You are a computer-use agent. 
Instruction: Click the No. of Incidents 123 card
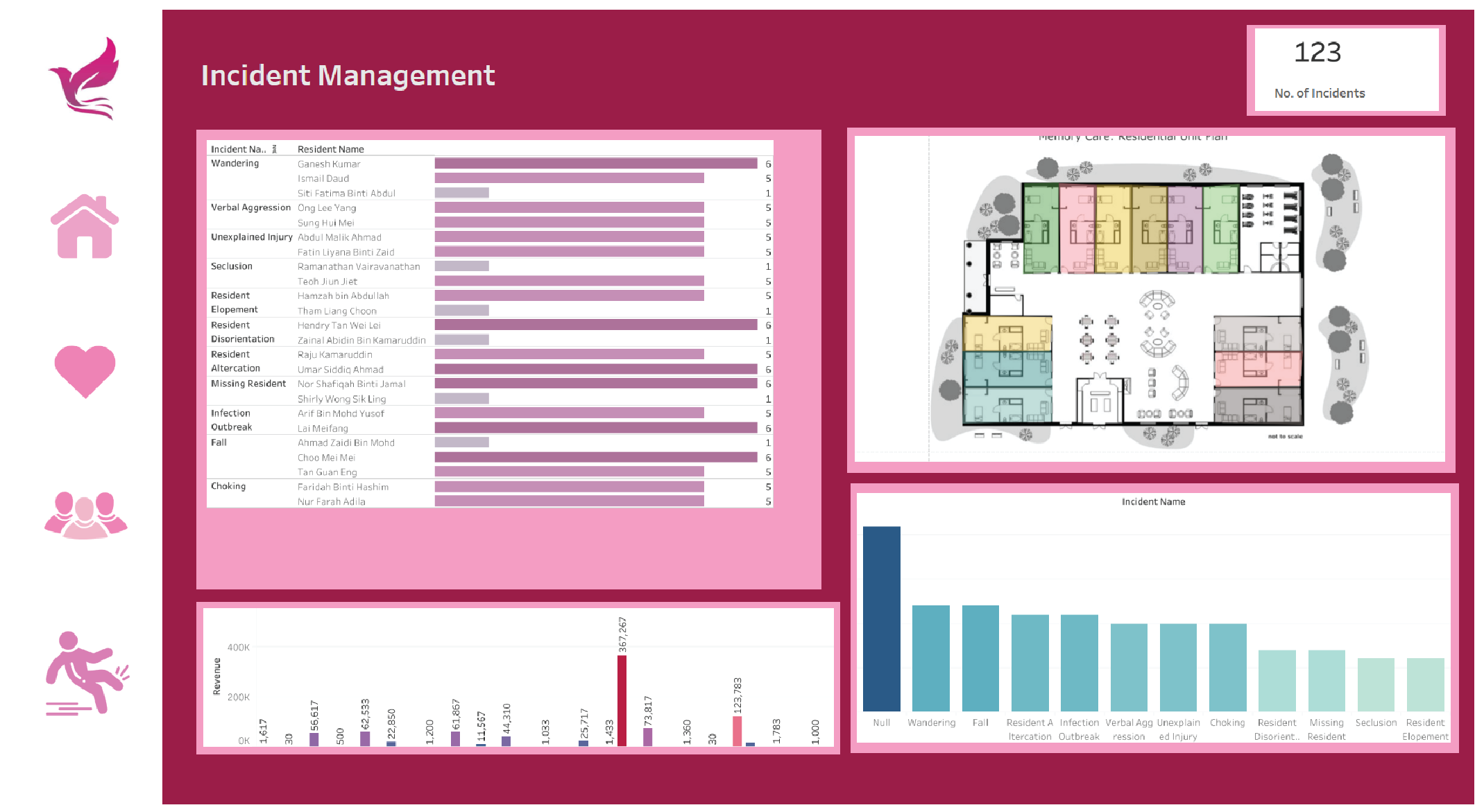[1345, 70]
